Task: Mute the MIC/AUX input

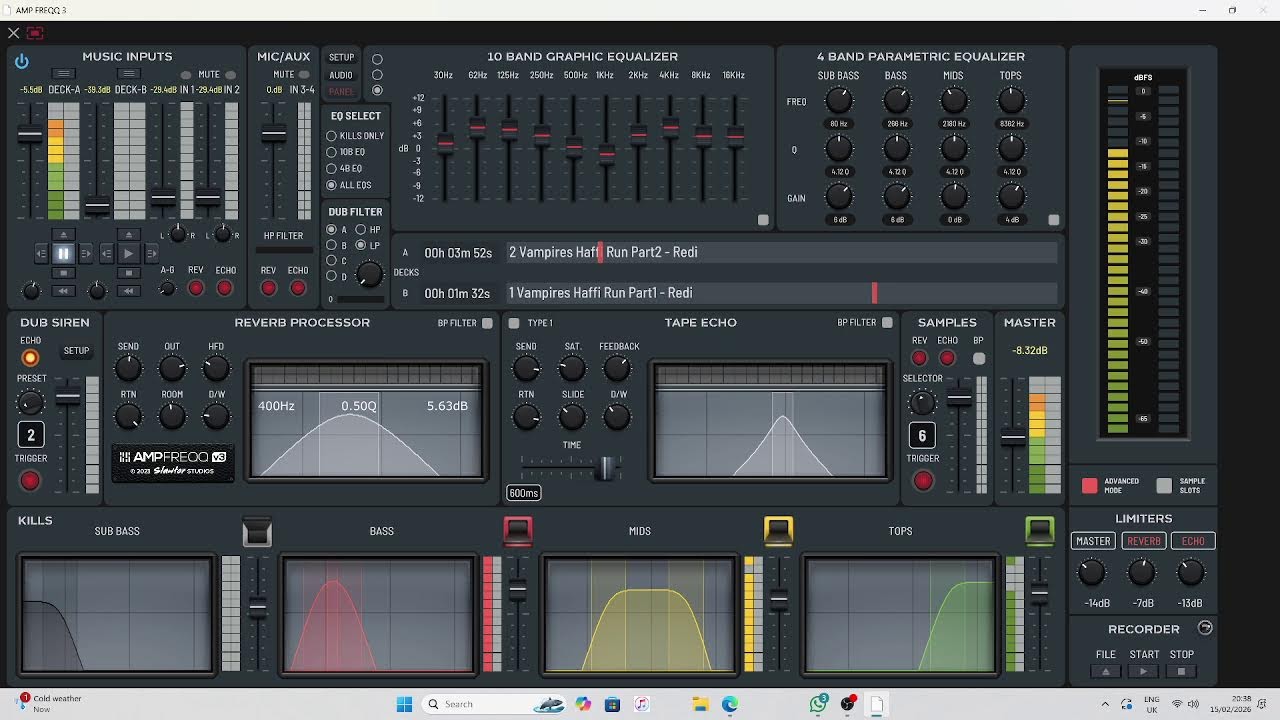Action: [304, 75]
